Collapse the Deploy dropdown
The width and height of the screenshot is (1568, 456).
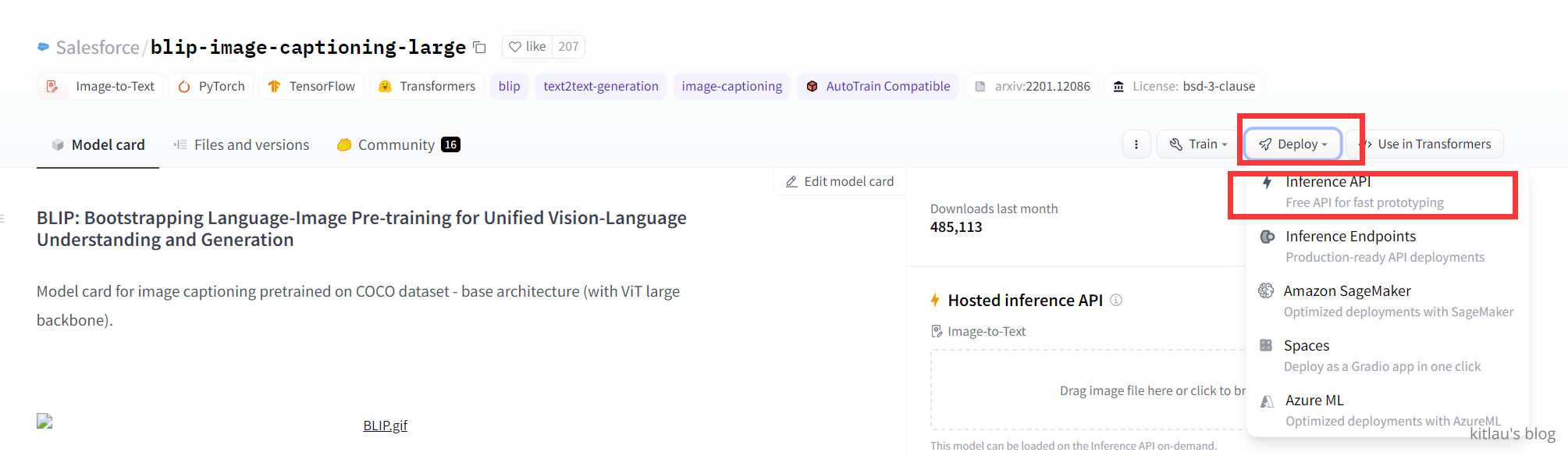click(1292, 144)
